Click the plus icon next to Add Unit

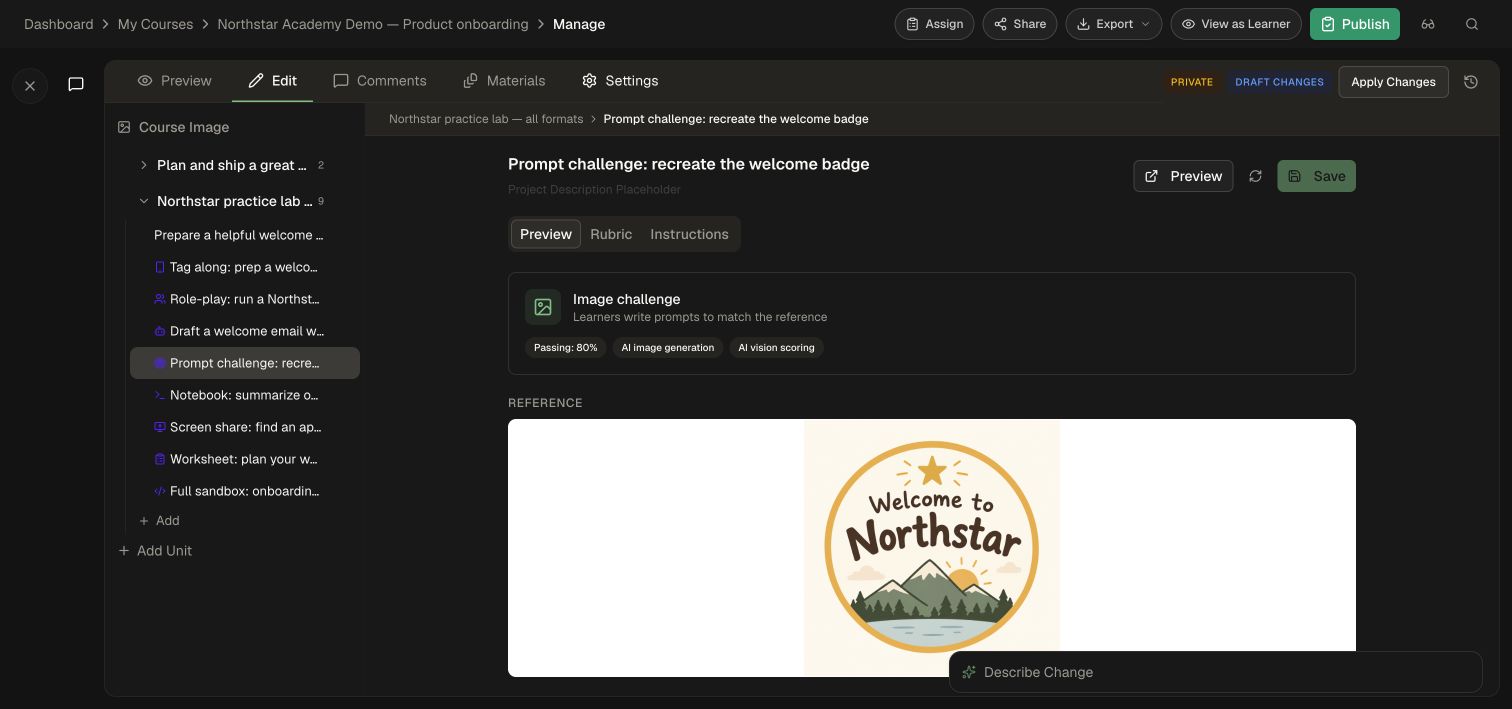124,551
